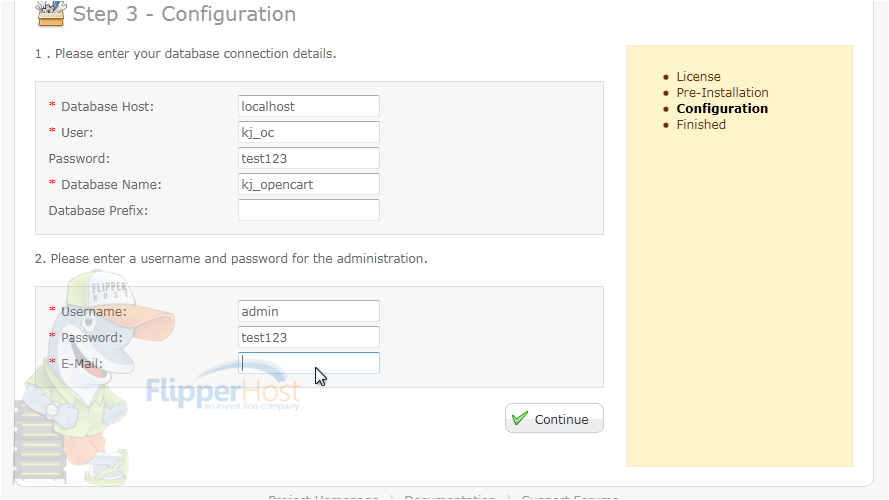Viewport: 889px width, 500px height.
Task: Click the FlipperHost logo watermark
Action: tap(223, 389)
